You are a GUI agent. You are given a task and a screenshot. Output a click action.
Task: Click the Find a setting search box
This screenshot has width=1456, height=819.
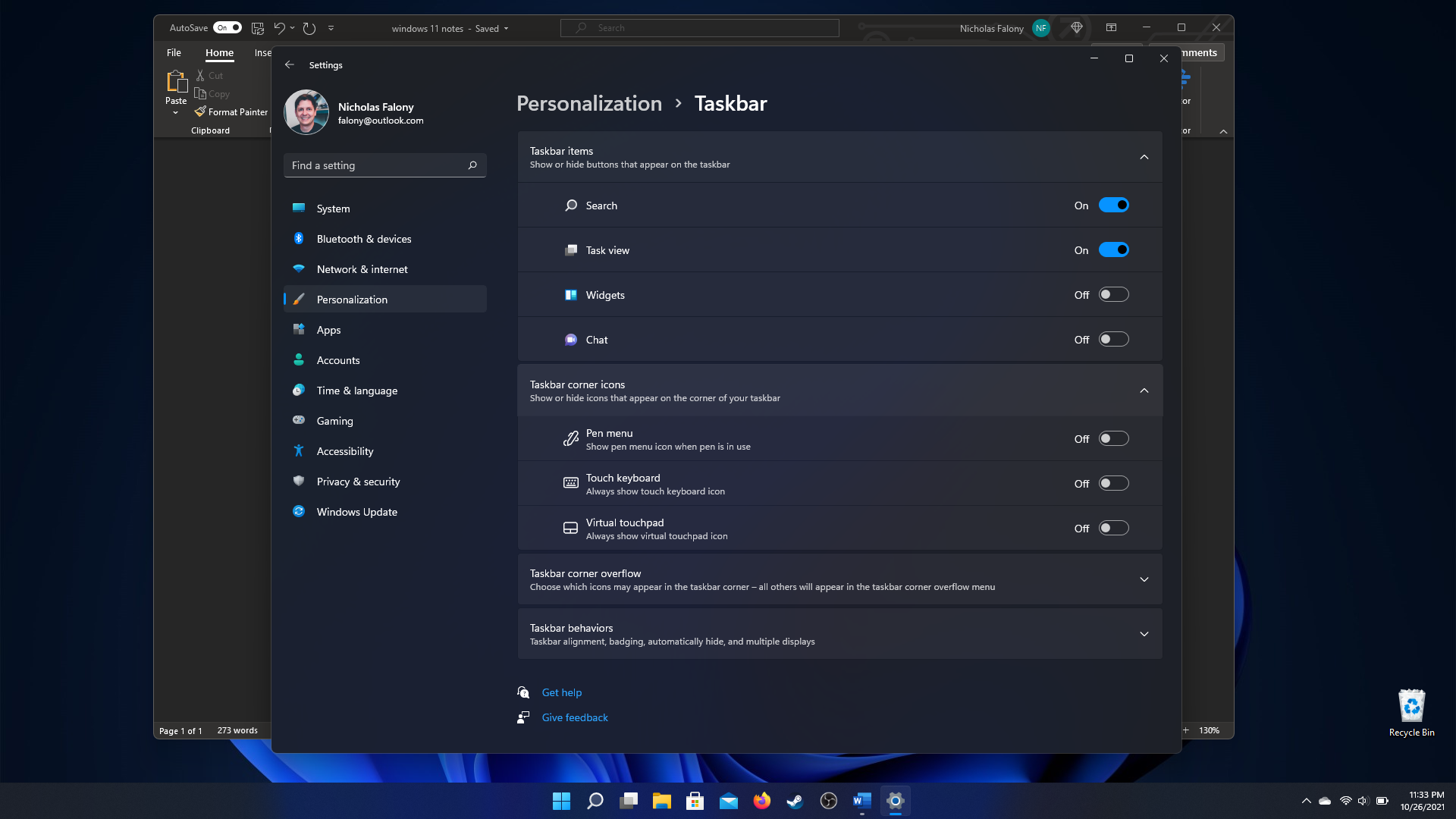pyautogui.click(x=385, y=165)
